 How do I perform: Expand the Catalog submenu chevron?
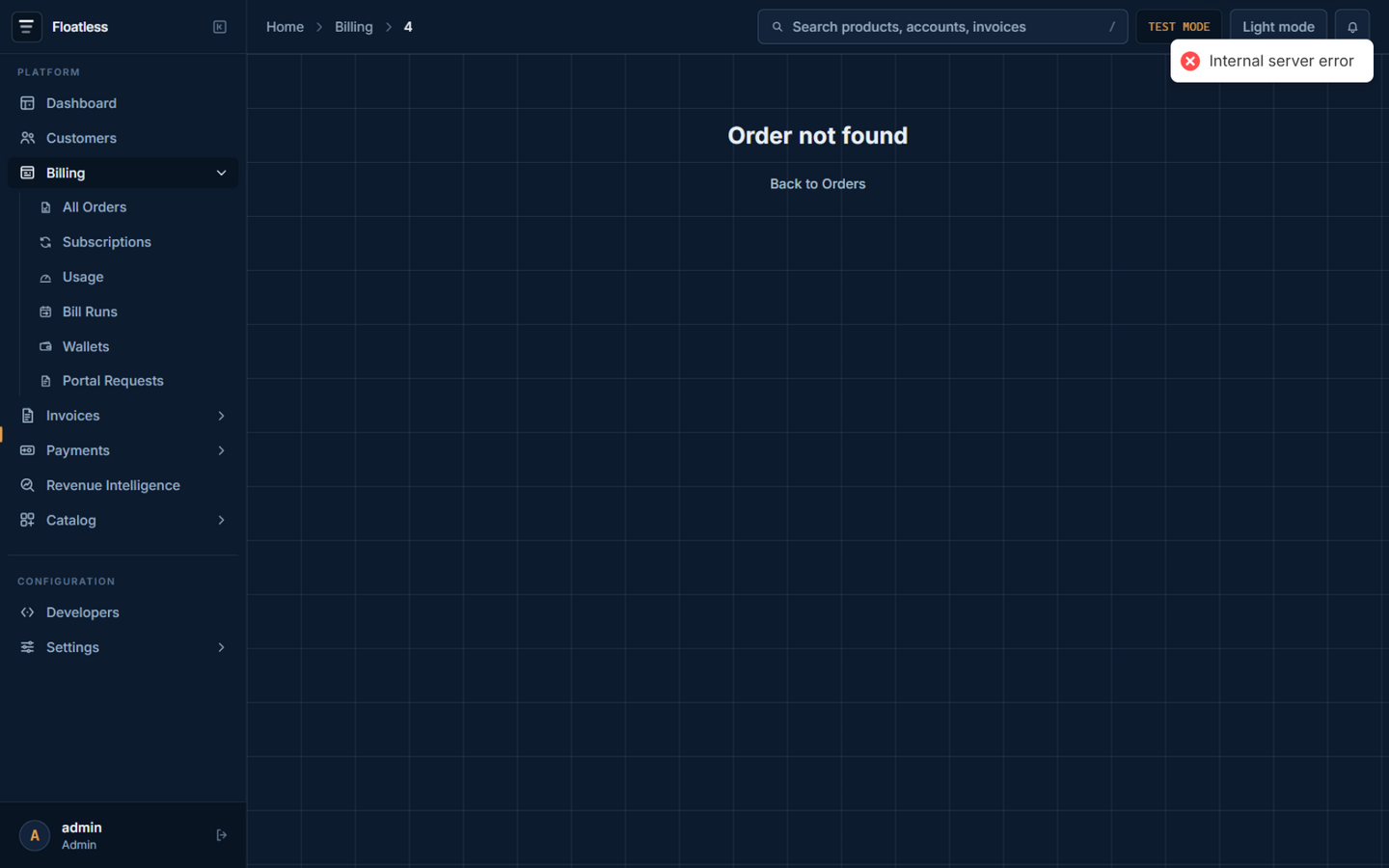point(221,520)
